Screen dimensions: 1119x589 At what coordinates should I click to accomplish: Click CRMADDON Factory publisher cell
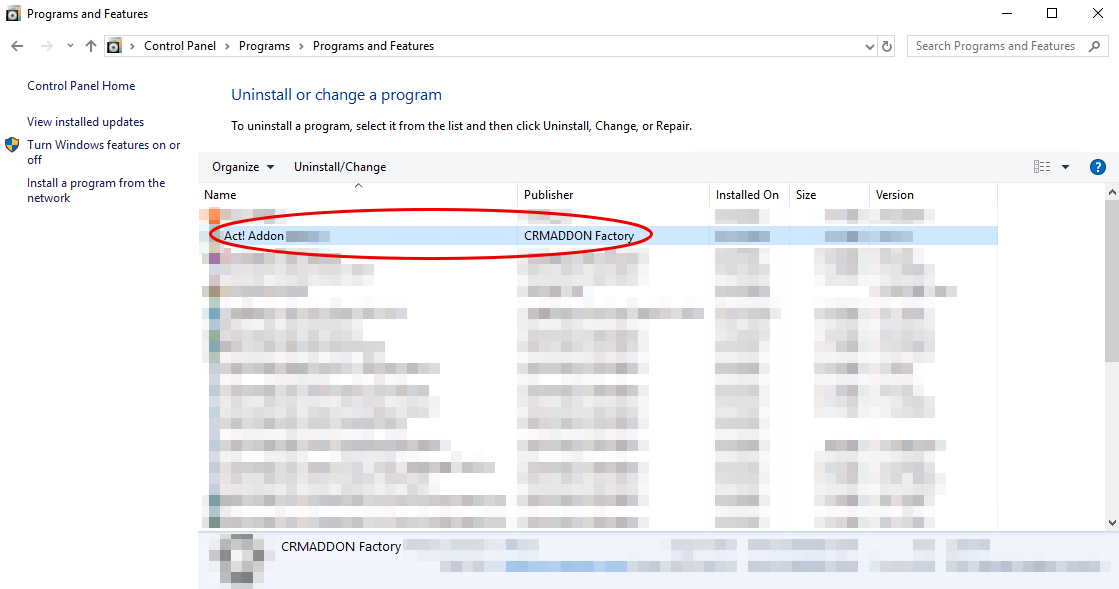(x=579, y=236)
